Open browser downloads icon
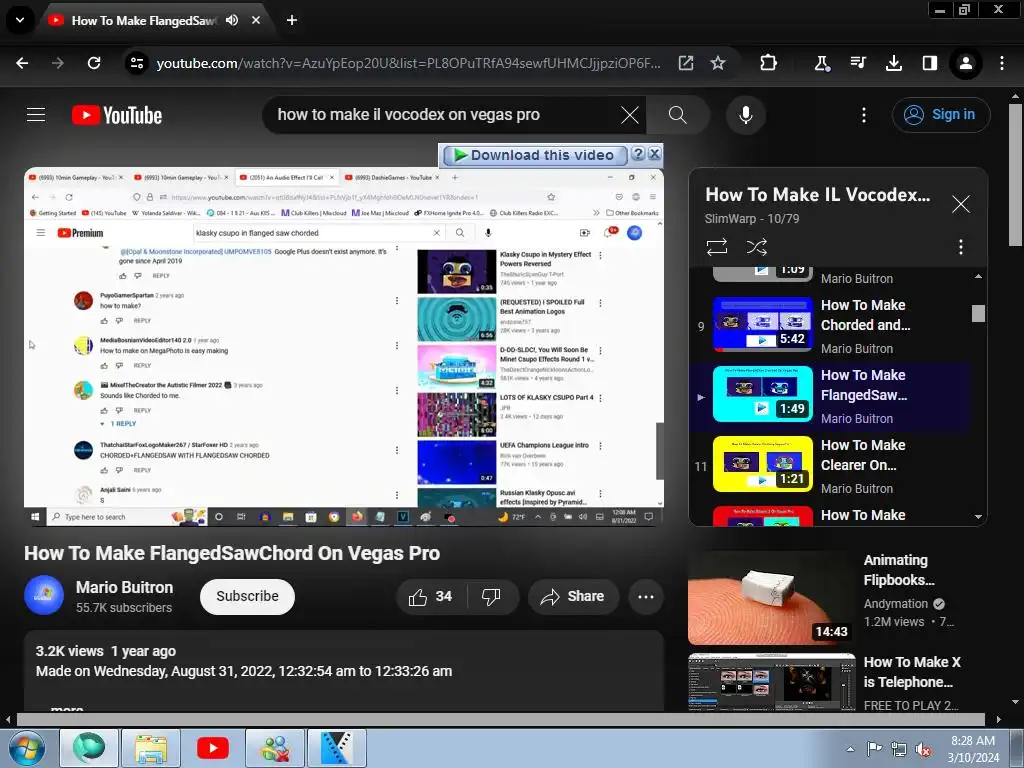This screenshot has height=768, width=1024. coord(894,63)
